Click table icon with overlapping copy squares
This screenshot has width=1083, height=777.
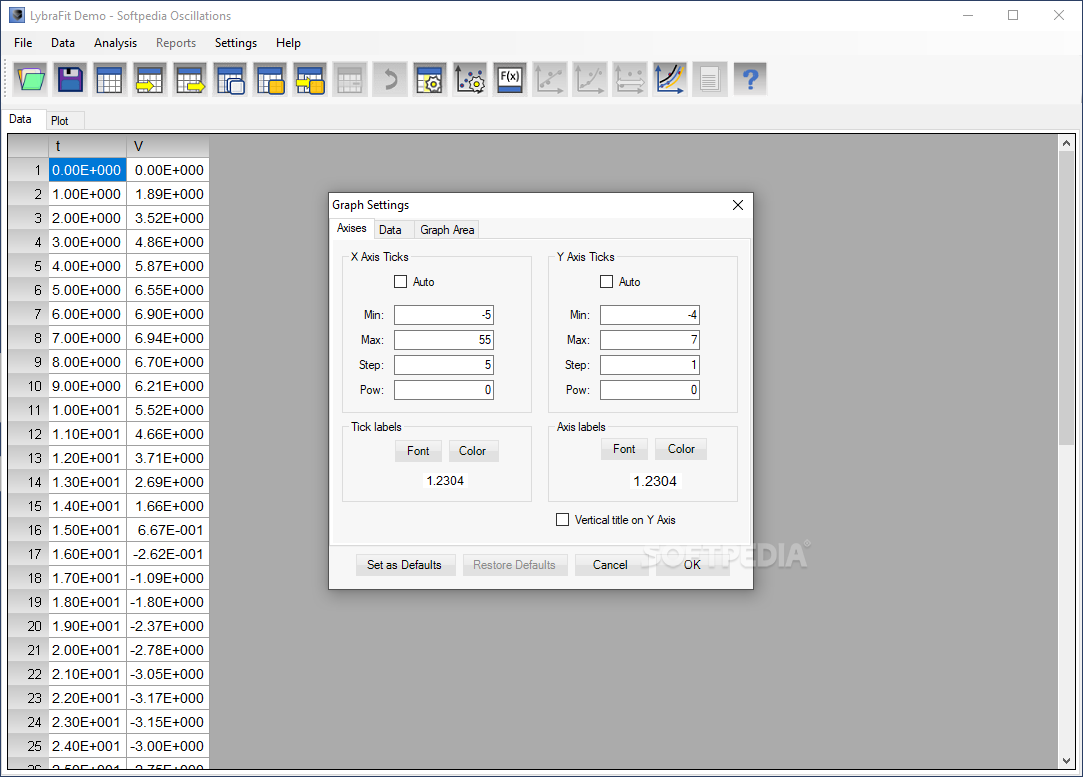tap(230, 79)
